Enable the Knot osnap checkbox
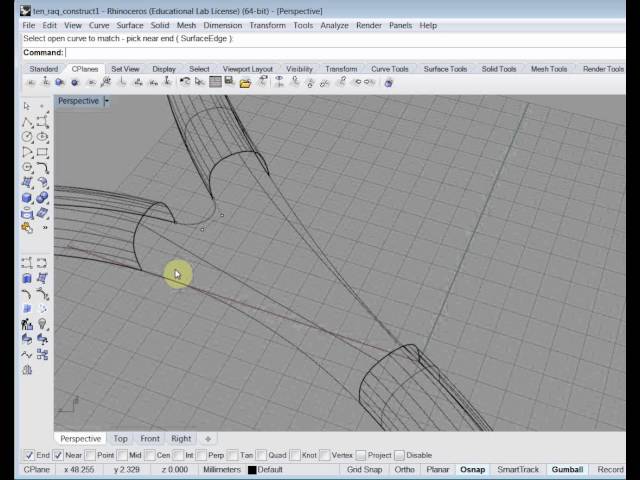This screenshot has width=640, height=480. pyautogui.click(x=295, y=455)
